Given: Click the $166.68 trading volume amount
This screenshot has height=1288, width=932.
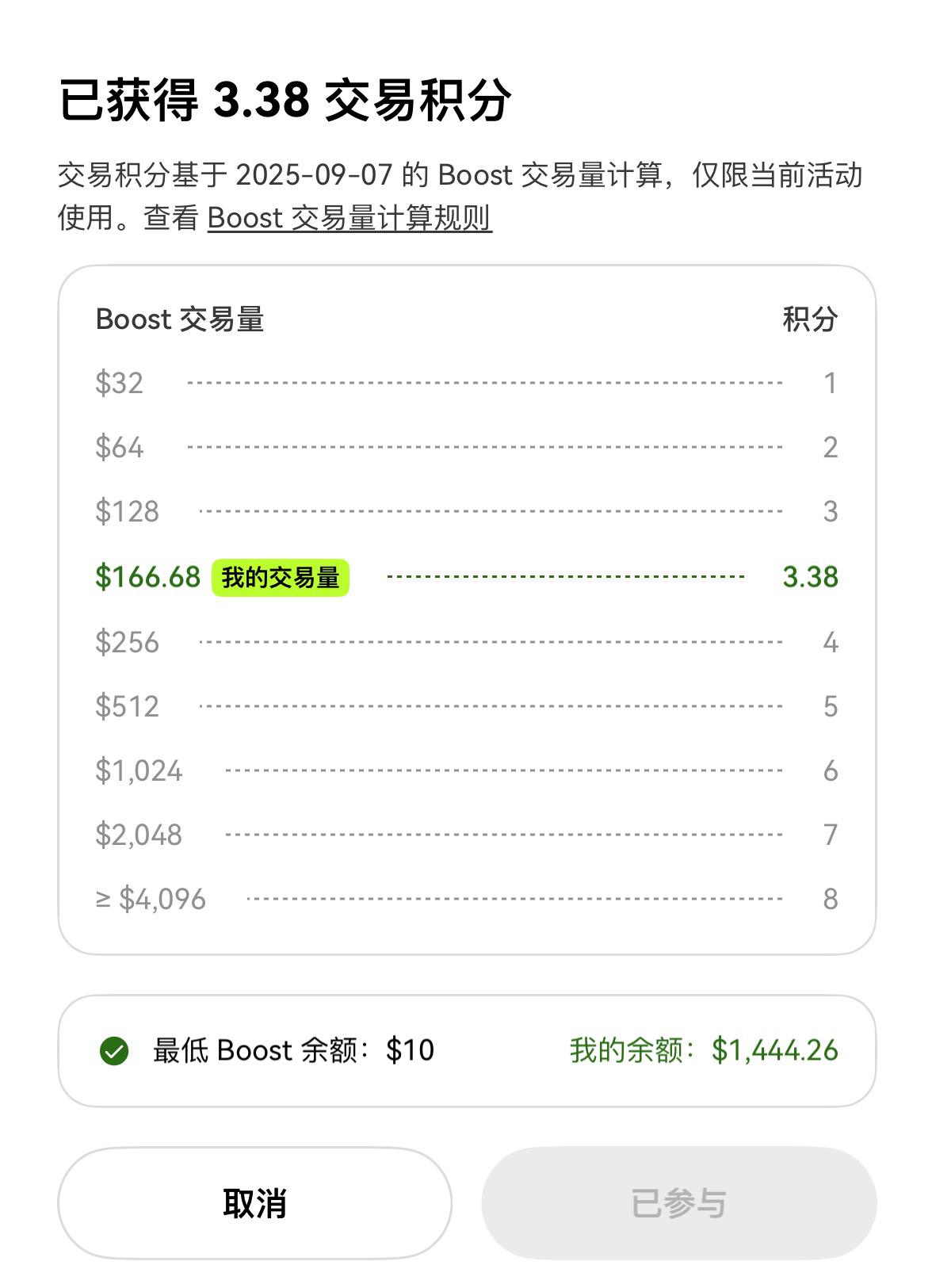Looking at the screenshot, I should point(148,577).
